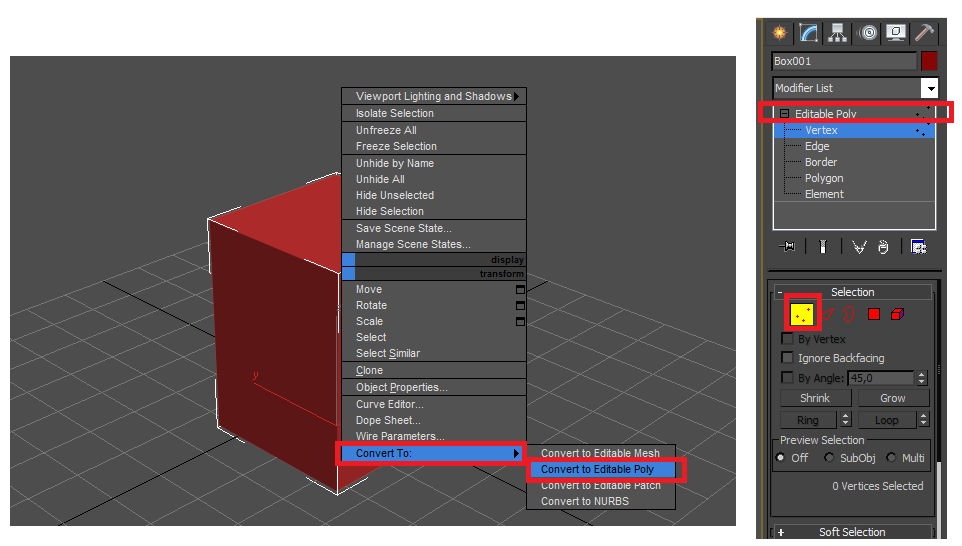Enable the By Angle checkbox

click(x=787, y=377)
